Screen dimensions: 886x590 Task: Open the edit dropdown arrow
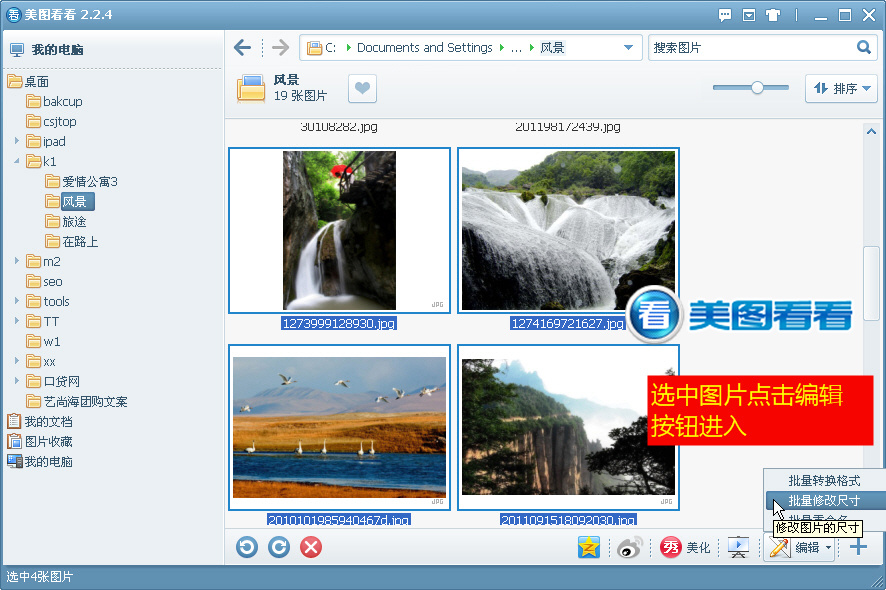click(x=828, y=548)
